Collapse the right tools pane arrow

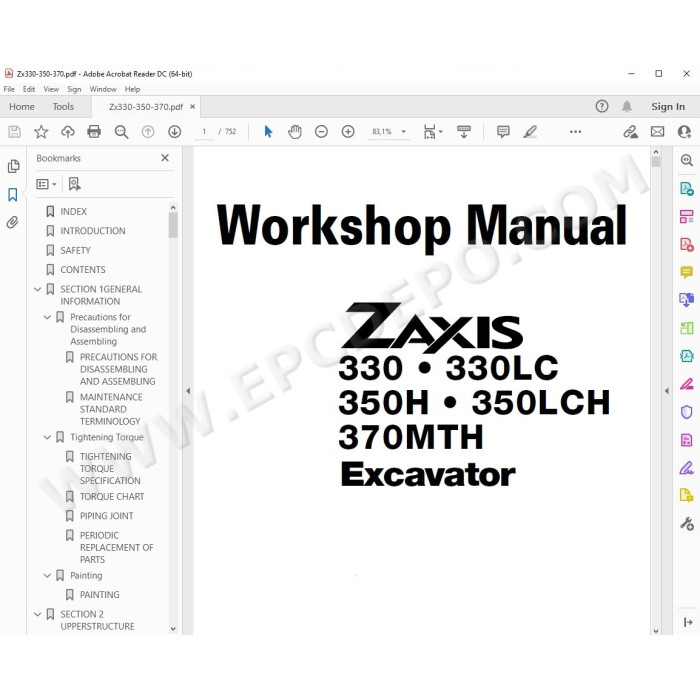point(667,391)
